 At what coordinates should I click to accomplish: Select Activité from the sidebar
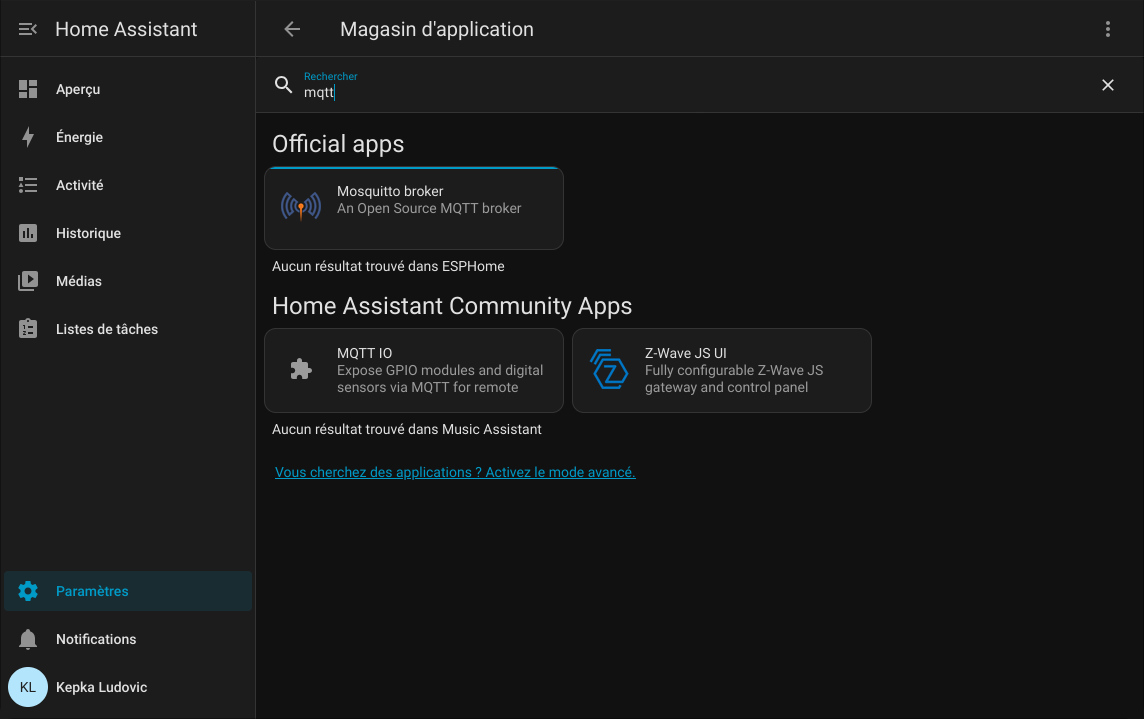(x=79, y=185)
